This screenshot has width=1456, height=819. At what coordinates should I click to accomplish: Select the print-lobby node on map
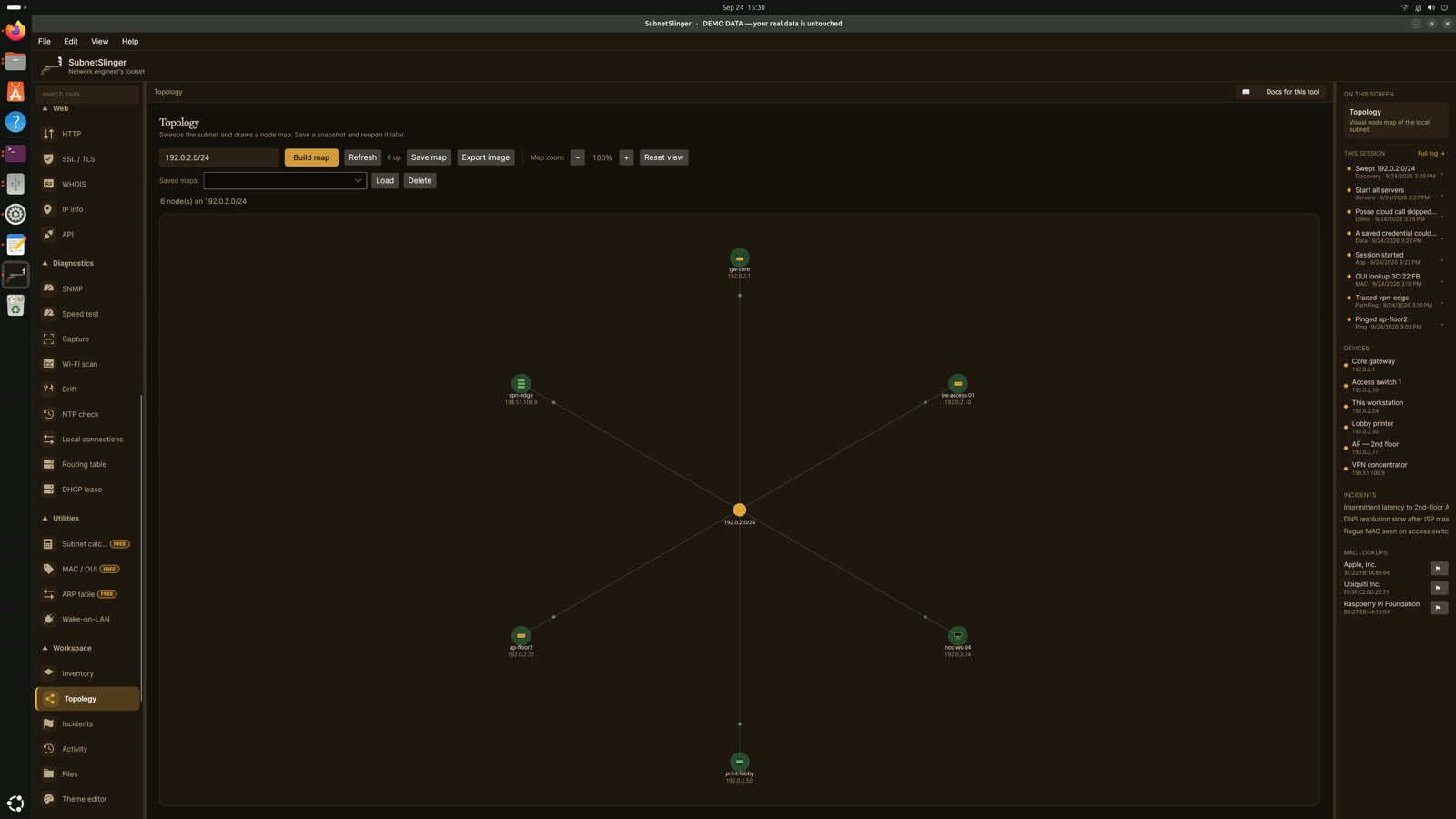[x=739, y=762]
